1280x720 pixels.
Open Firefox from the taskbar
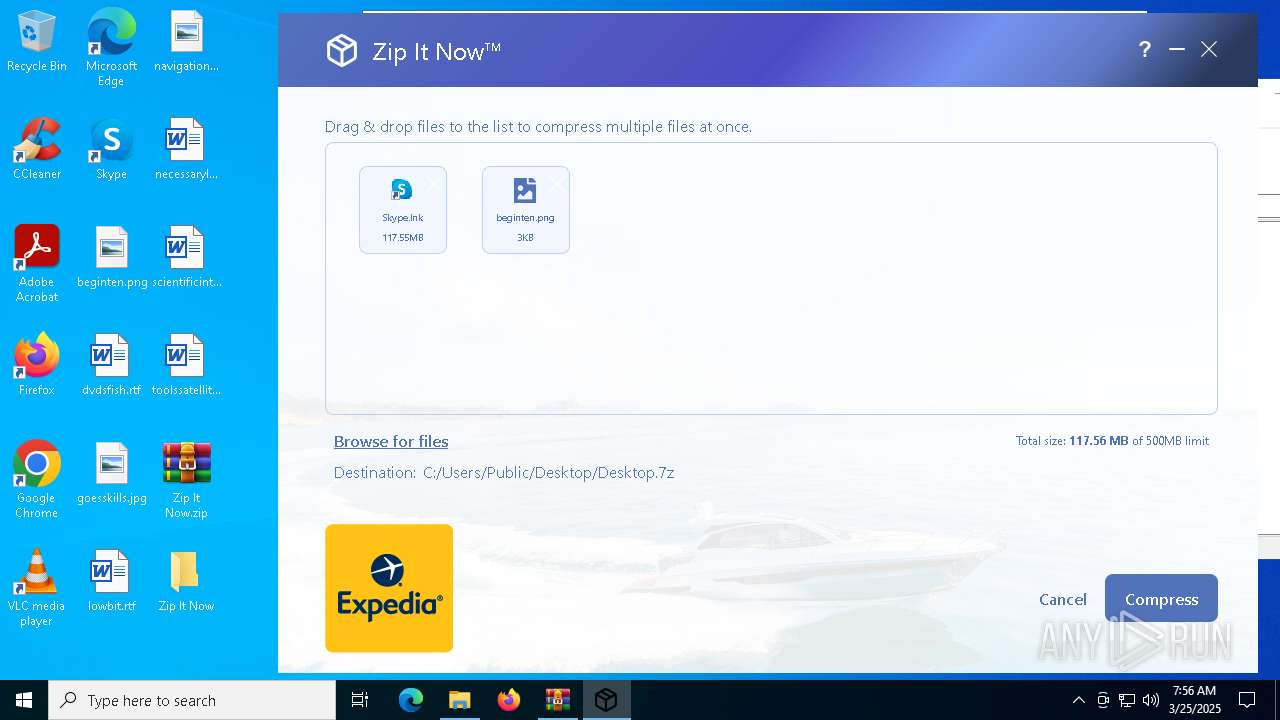point(508,700)
